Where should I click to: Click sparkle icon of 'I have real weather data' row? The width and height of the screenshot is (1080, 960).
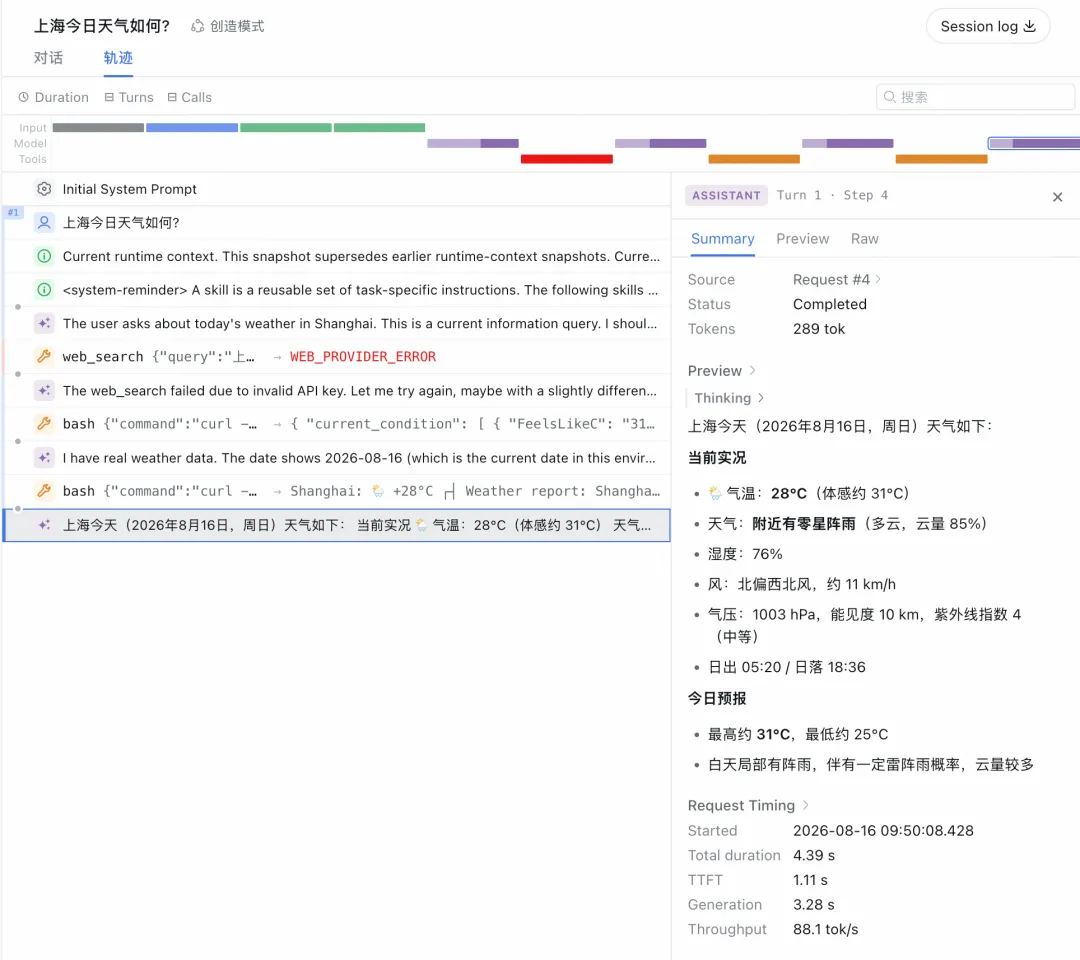(x=44, y=457)
